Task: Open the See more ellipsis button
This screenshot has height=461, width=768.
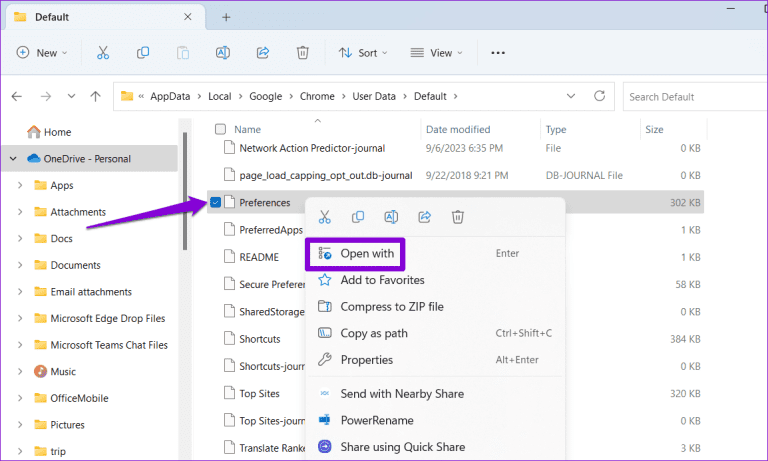Action: click(498, 53)
